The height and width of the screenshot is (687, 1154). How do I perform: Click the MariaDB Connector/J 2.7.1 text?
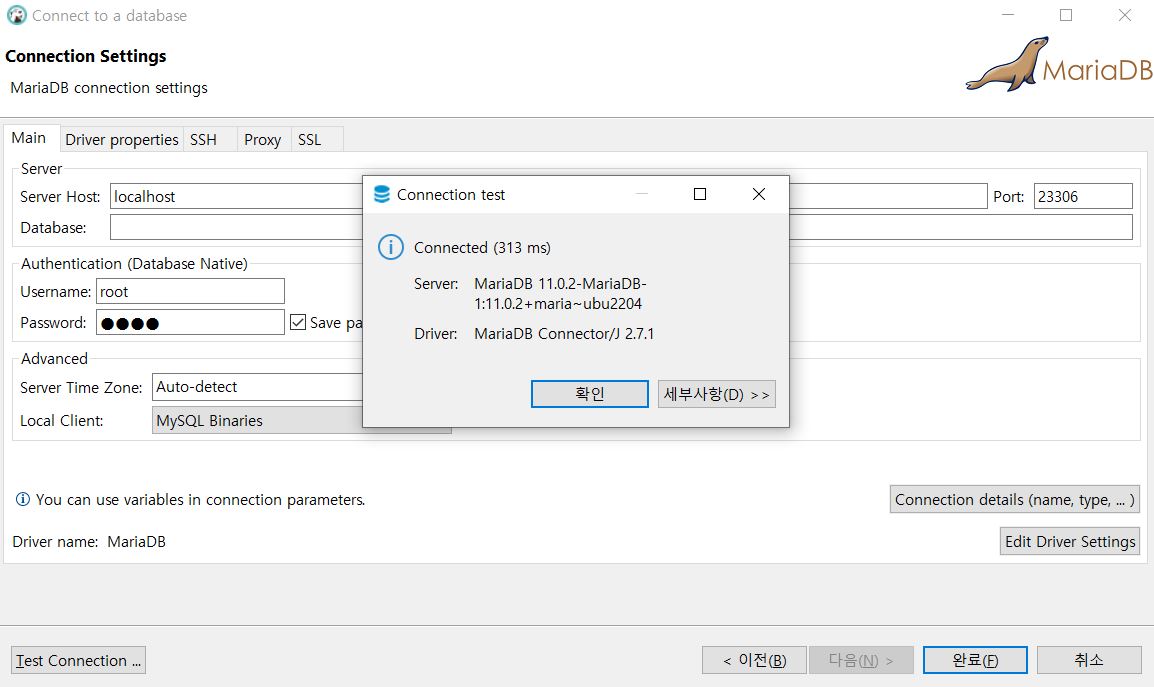(564, 334)
